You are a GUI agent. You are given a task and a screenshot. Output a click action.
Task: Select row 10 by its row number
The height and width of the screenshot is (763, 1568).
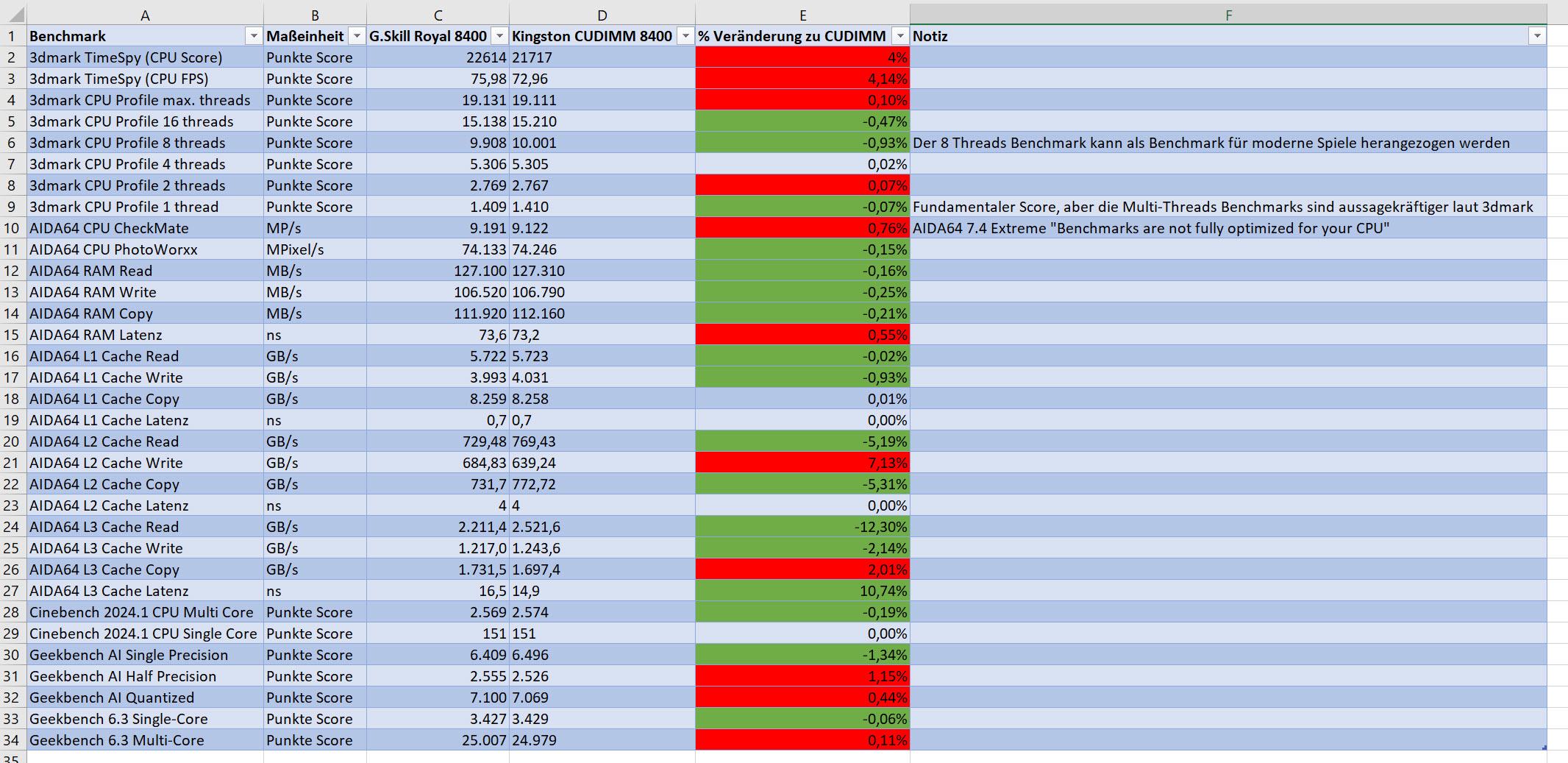(13, 228)
